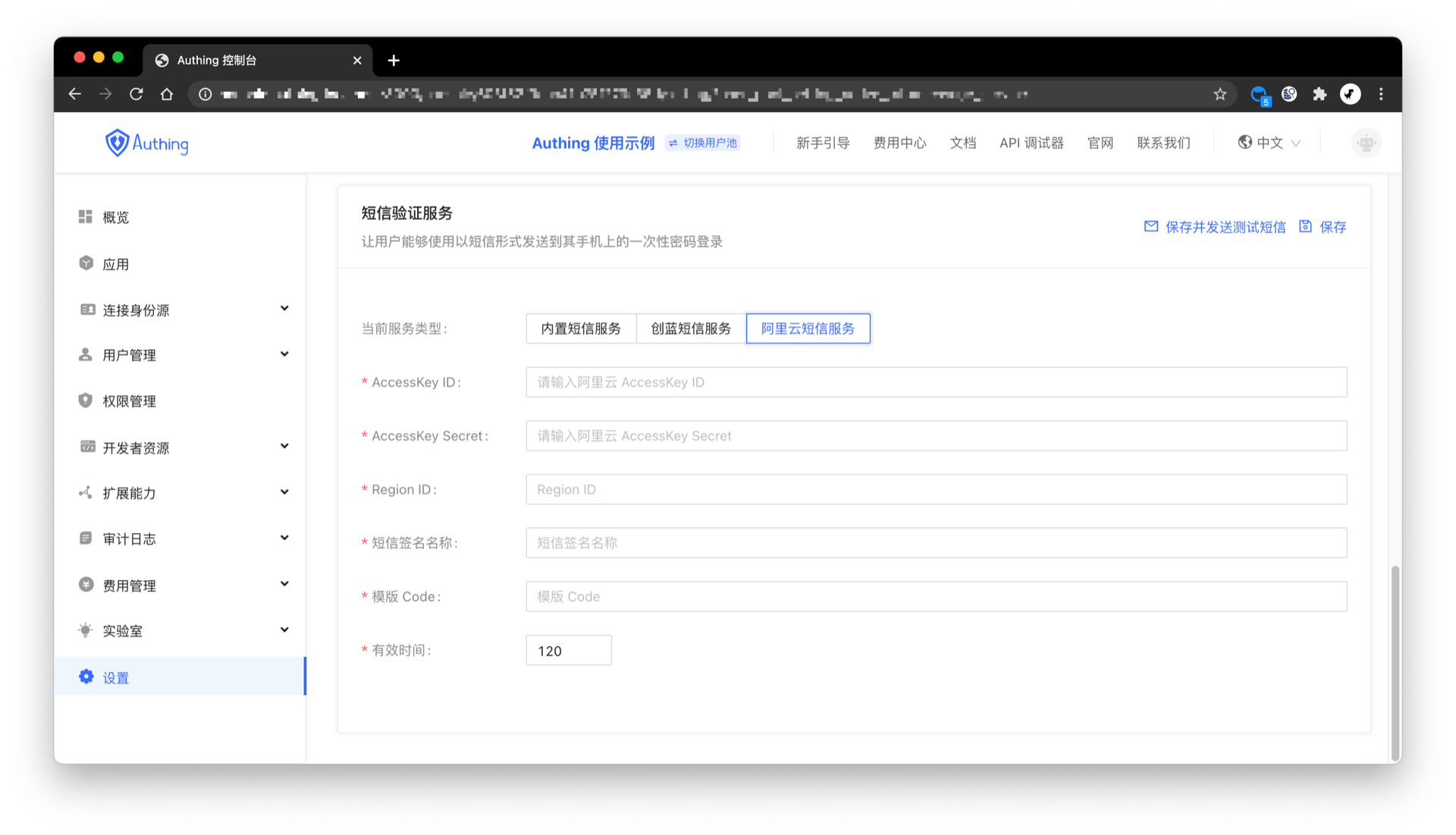Go to 应用 in the sidebar
Viewport: 1456px width, 835px height.
115,264
